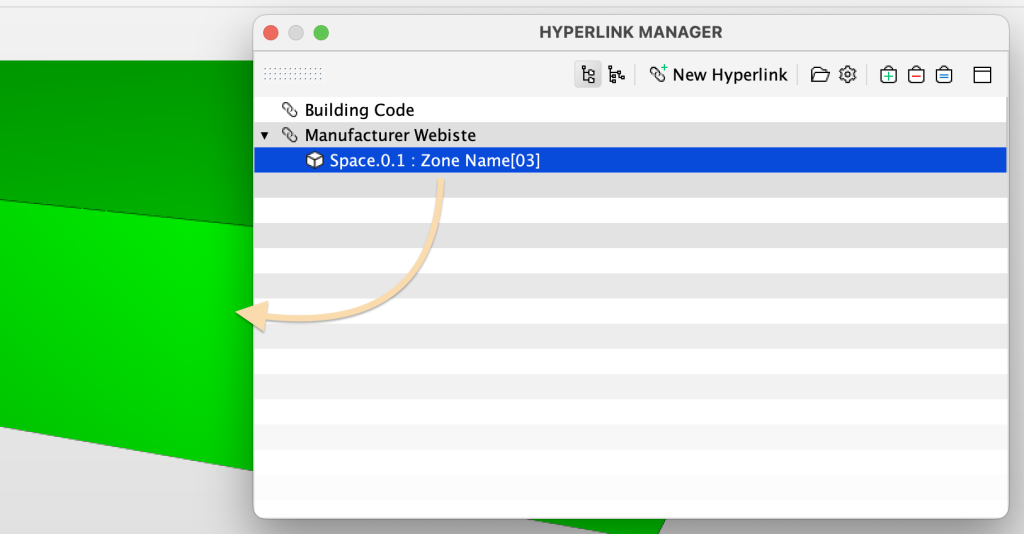The image size is (1024, 534).
Task: Click the panel window layout icon
Action: click(982, 75)
